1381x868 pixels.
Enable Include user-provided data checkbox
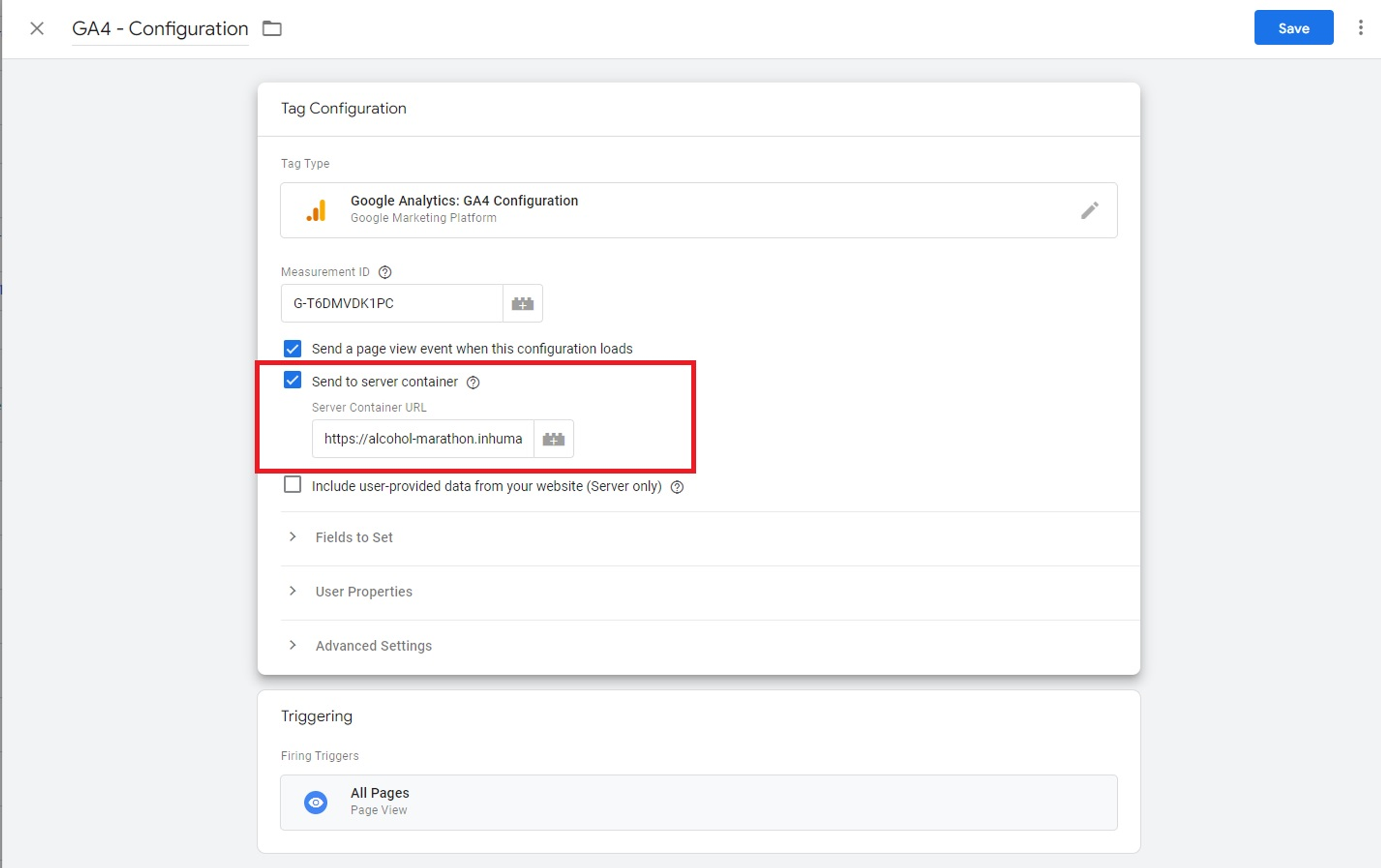tap(292, 485)
